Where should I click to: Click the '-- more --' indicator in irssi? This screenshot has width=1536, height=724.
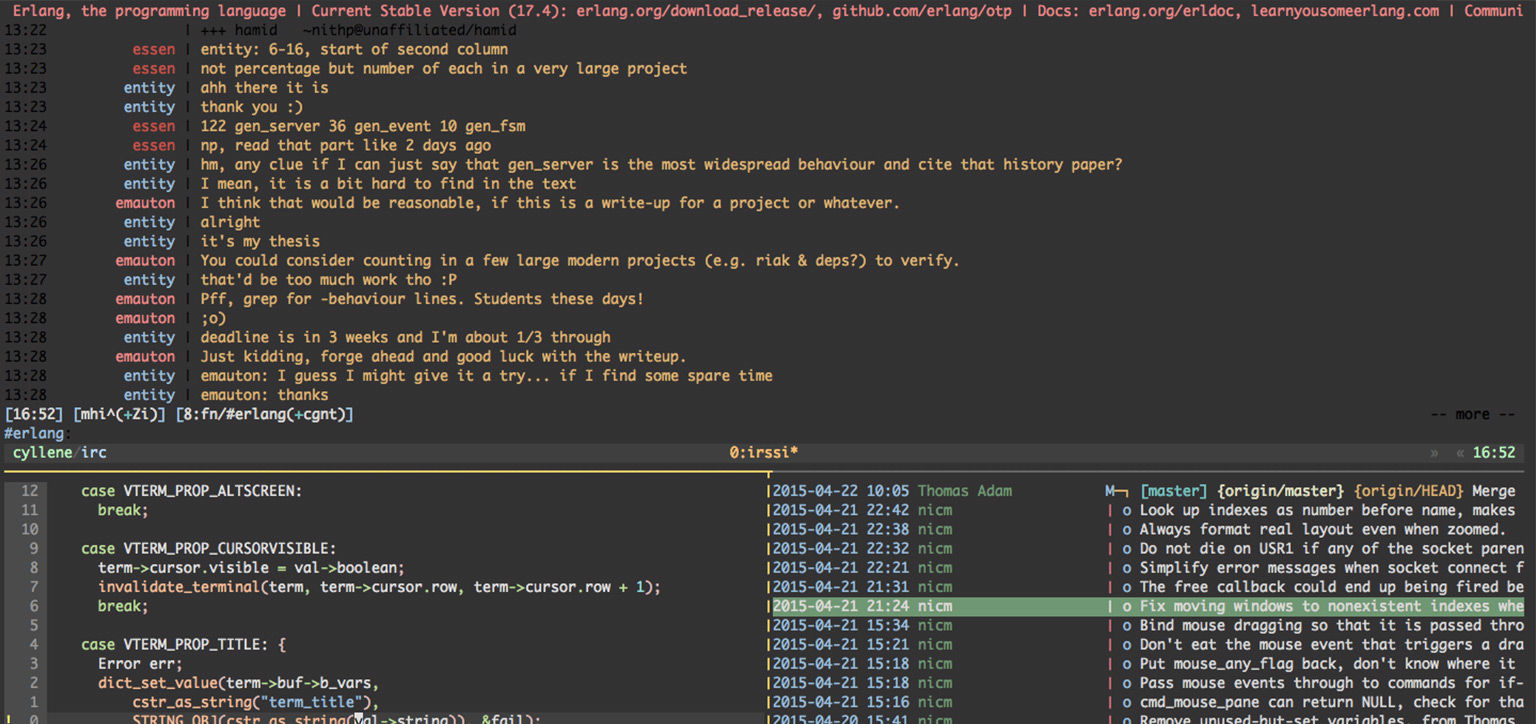point(1472,414)
